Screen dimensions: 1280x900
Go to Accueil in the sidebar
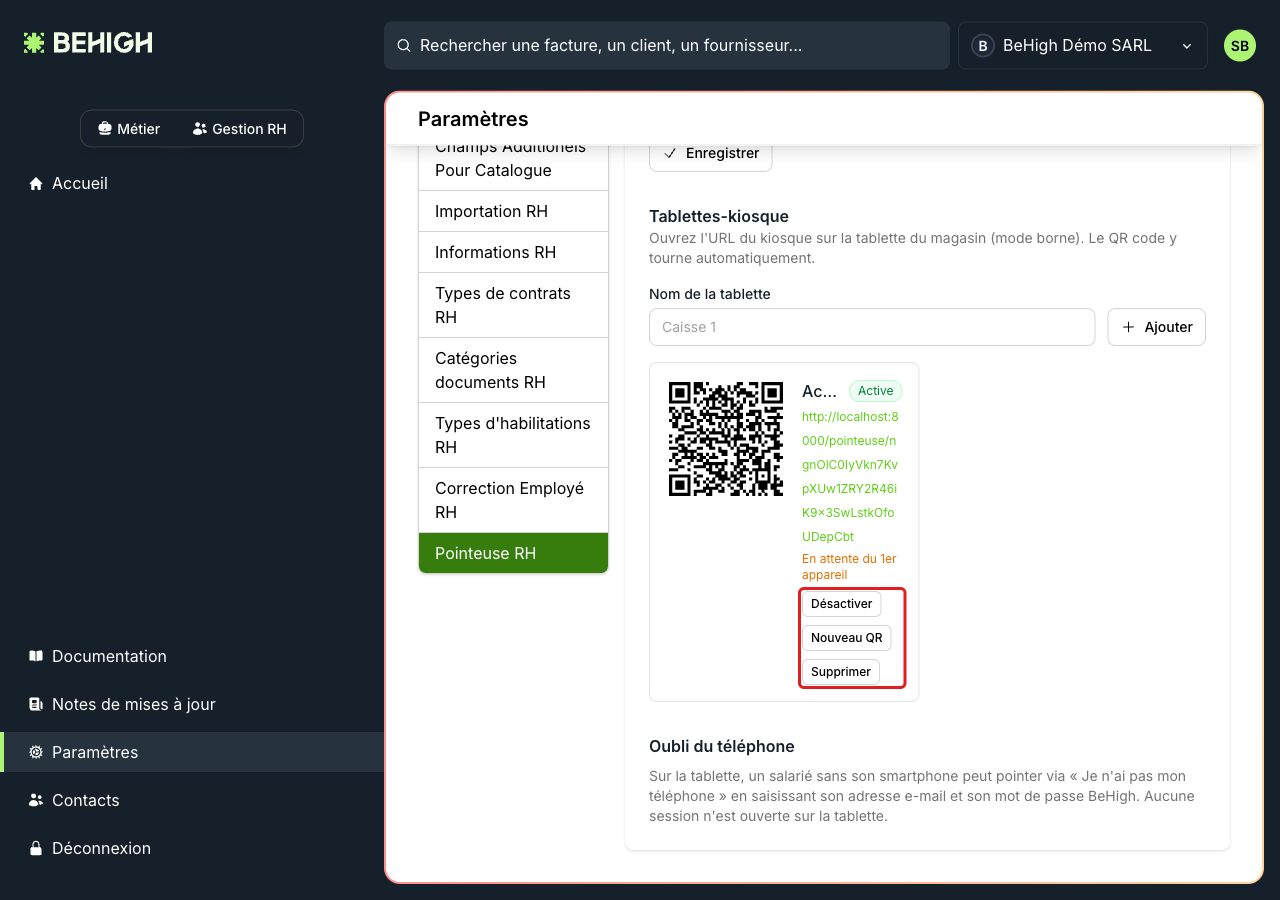(192, 184)
